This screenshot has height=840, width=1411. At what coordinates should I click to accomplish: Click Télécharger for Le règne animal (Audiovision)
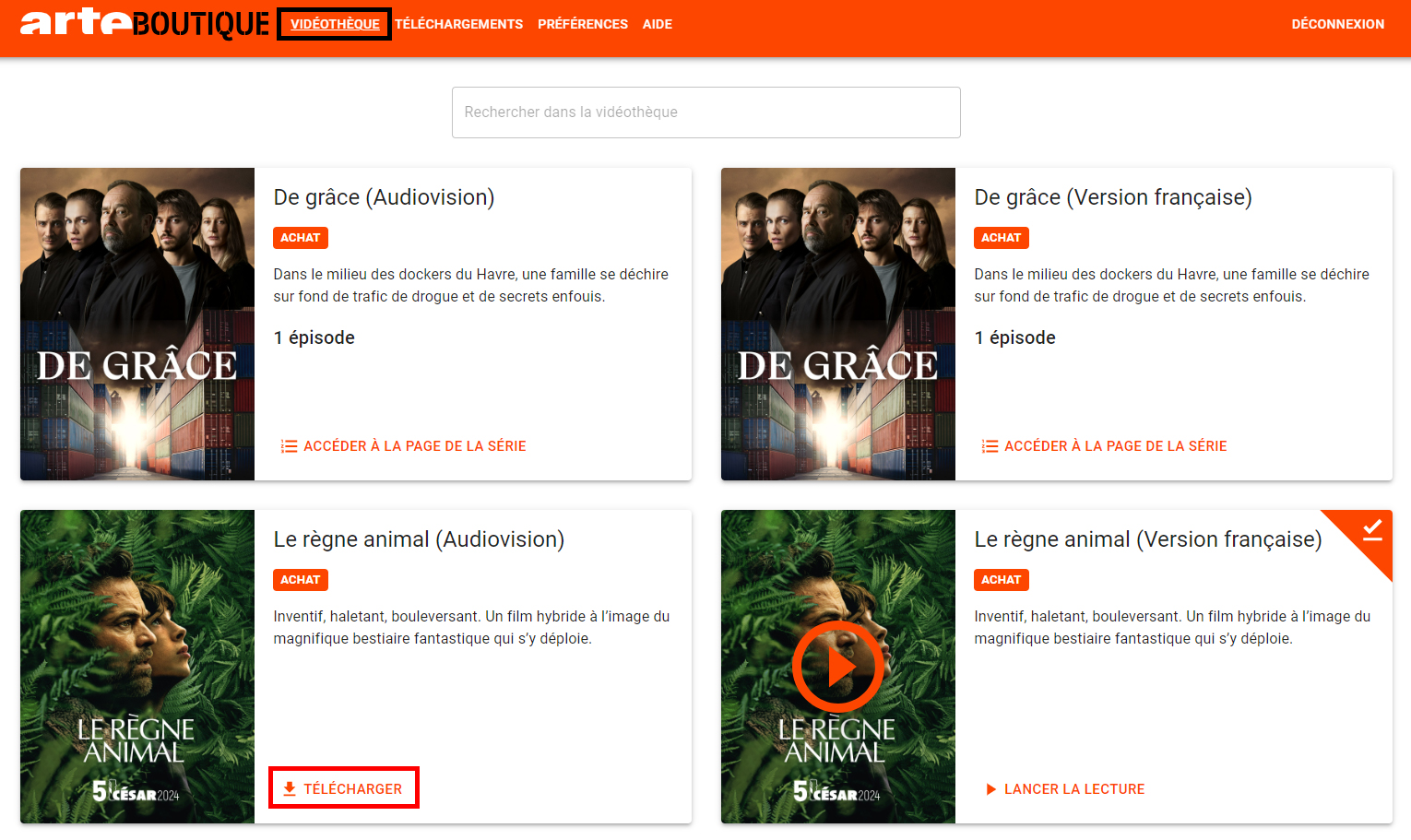tap(344, 788)
